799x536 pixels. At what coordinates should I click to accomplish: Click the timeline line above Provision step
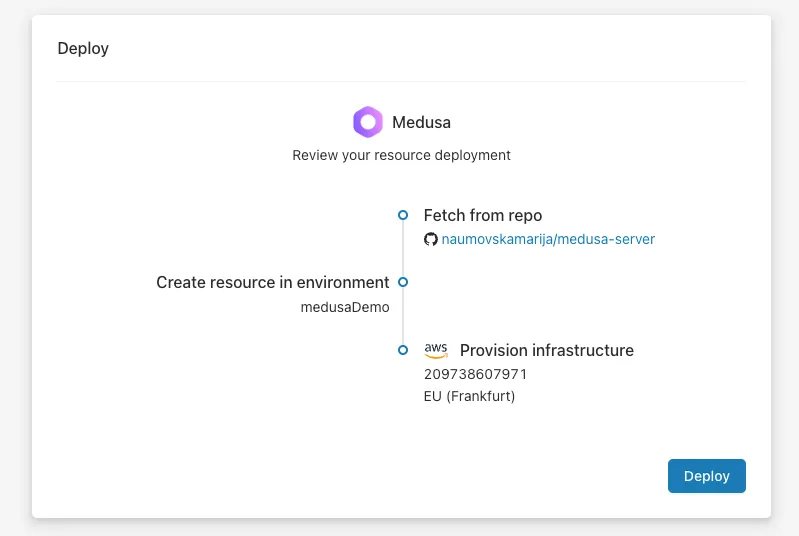[403, 316]
